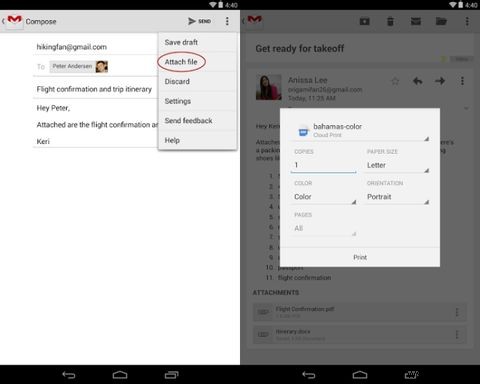Open the Paper size Letter dropdown
This screenshot has width=480, height=384.
[397, 166]
